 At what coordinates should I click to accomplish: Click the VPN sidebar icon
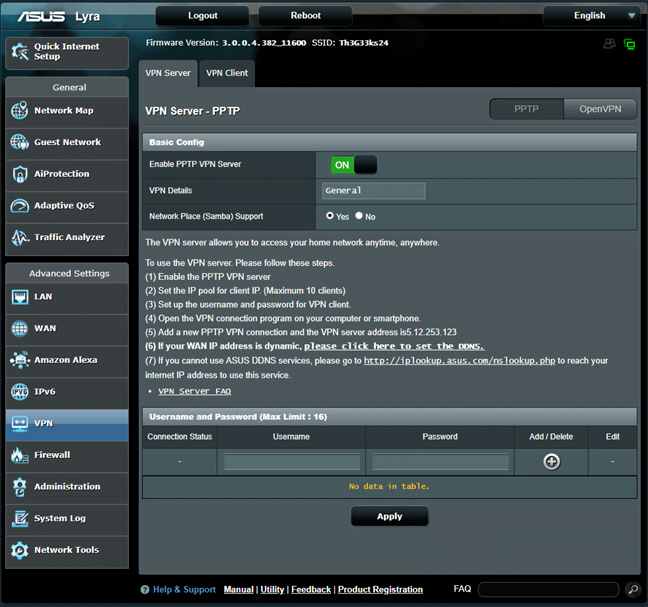pyautogui.click(x=19, y=423)
